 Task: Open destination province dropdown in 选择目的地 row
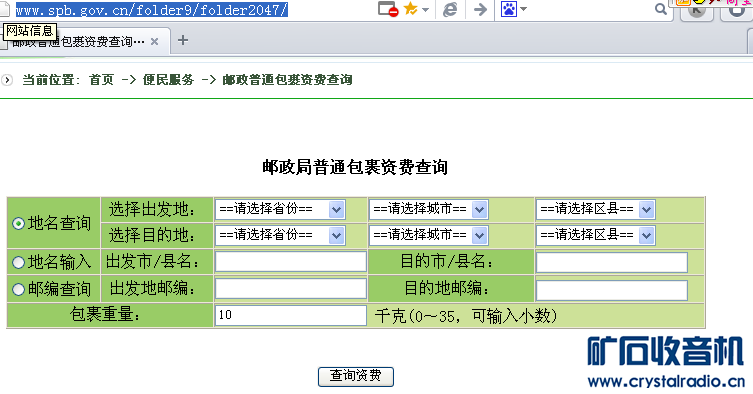click(280, 235)
